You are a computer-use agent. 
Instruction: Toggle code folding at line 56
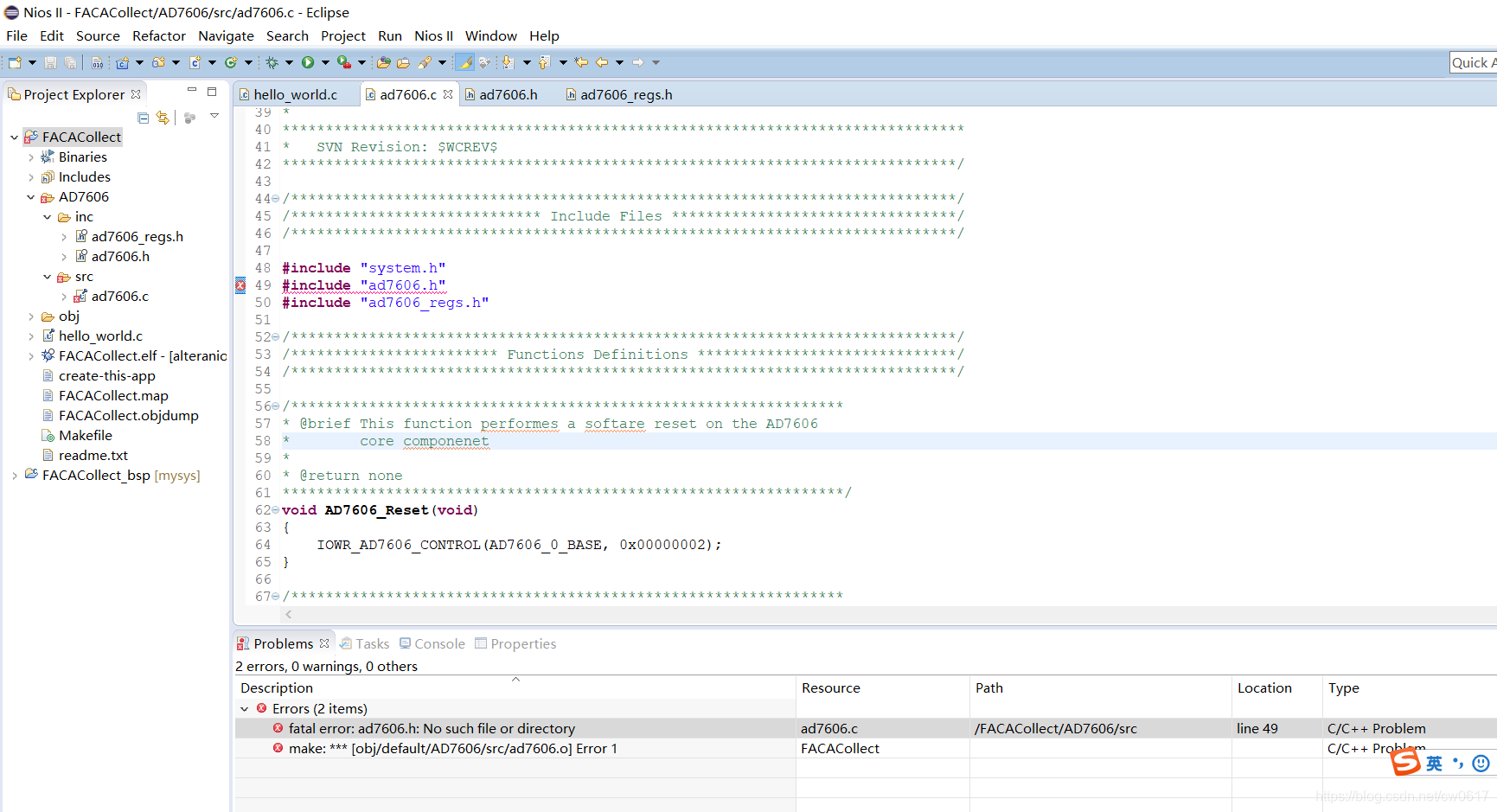pos(276,406)
